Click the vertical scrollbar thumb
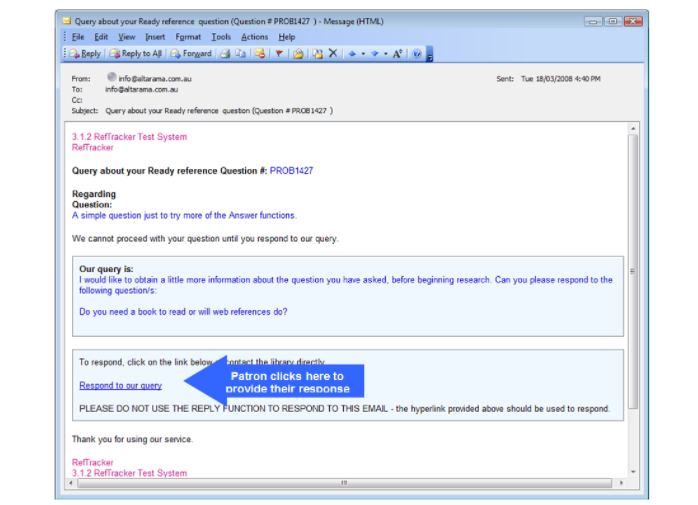 [633, 271]
